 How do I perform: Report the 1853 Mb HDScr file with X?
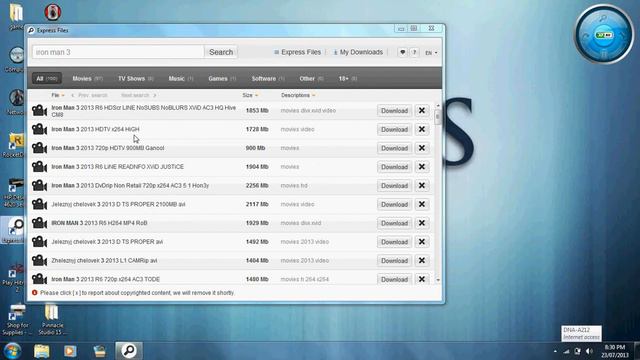click(x=422, y=111)
